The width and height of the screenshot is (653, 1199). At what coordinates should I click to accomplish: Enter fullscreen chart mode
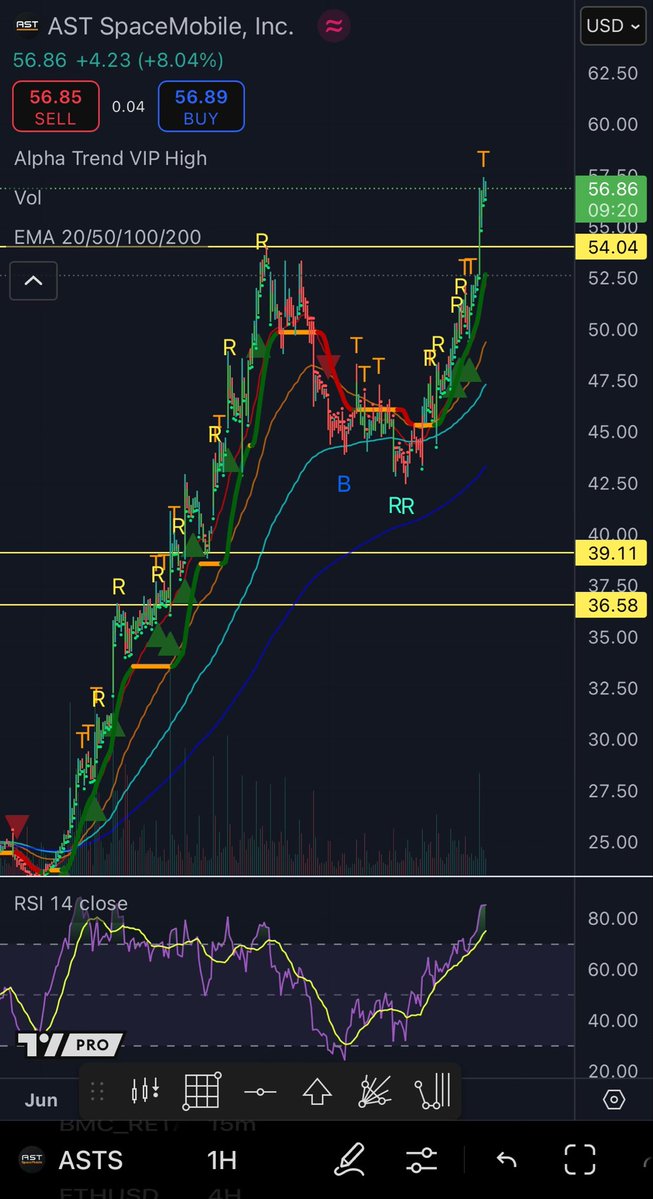point(579,1159)
